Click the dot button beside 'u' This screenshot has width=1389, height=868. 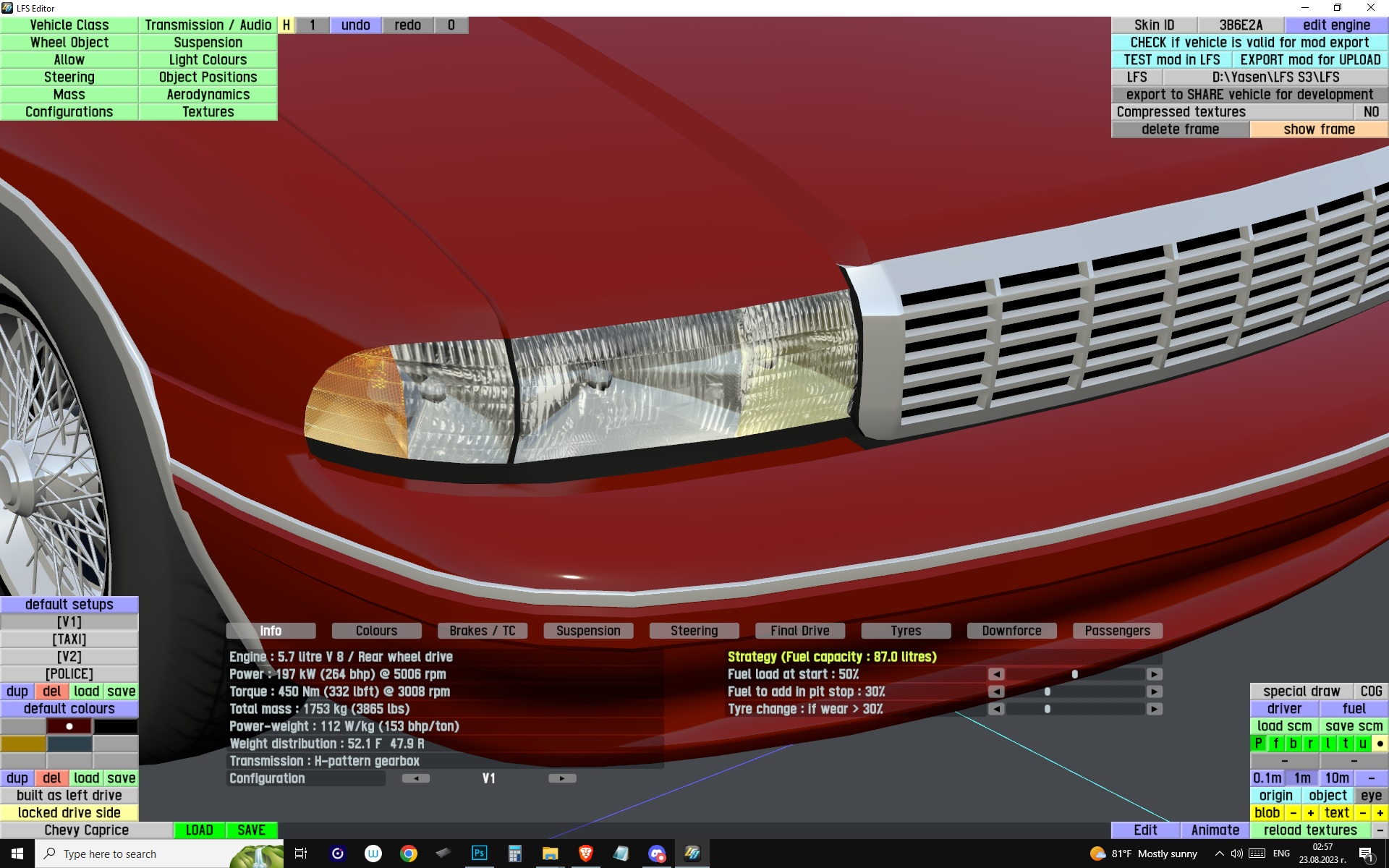click(x=1380, y=744)
